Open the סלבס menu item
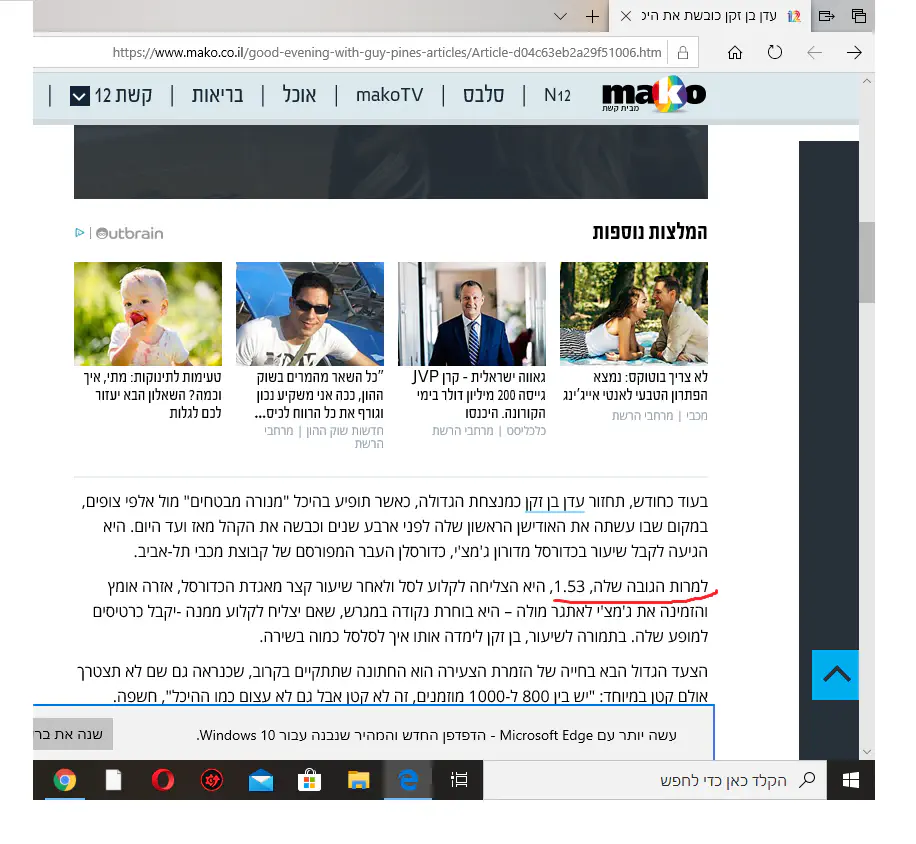The width and height of the screenshot is (916, 844). pos(483,95)
